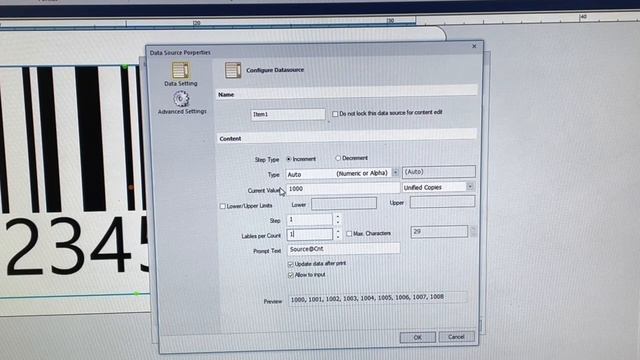
Task: Open the Advanced Settings gear icon
Action: coord(181,99)
